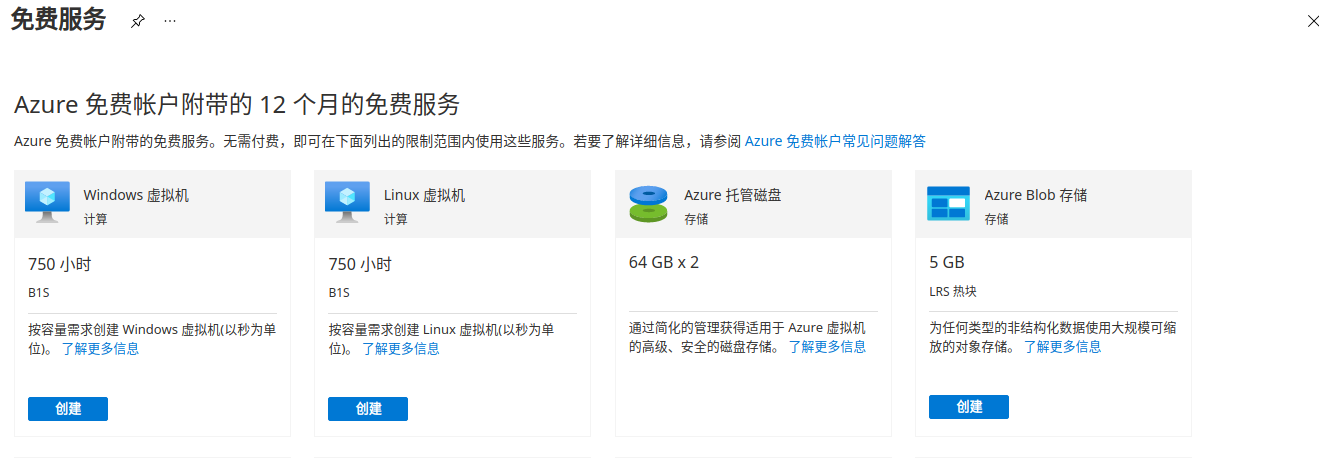Click the Linux 虚拟机 card title
1319x458 pixels.
pyautogui.click(x=424, y=195)
